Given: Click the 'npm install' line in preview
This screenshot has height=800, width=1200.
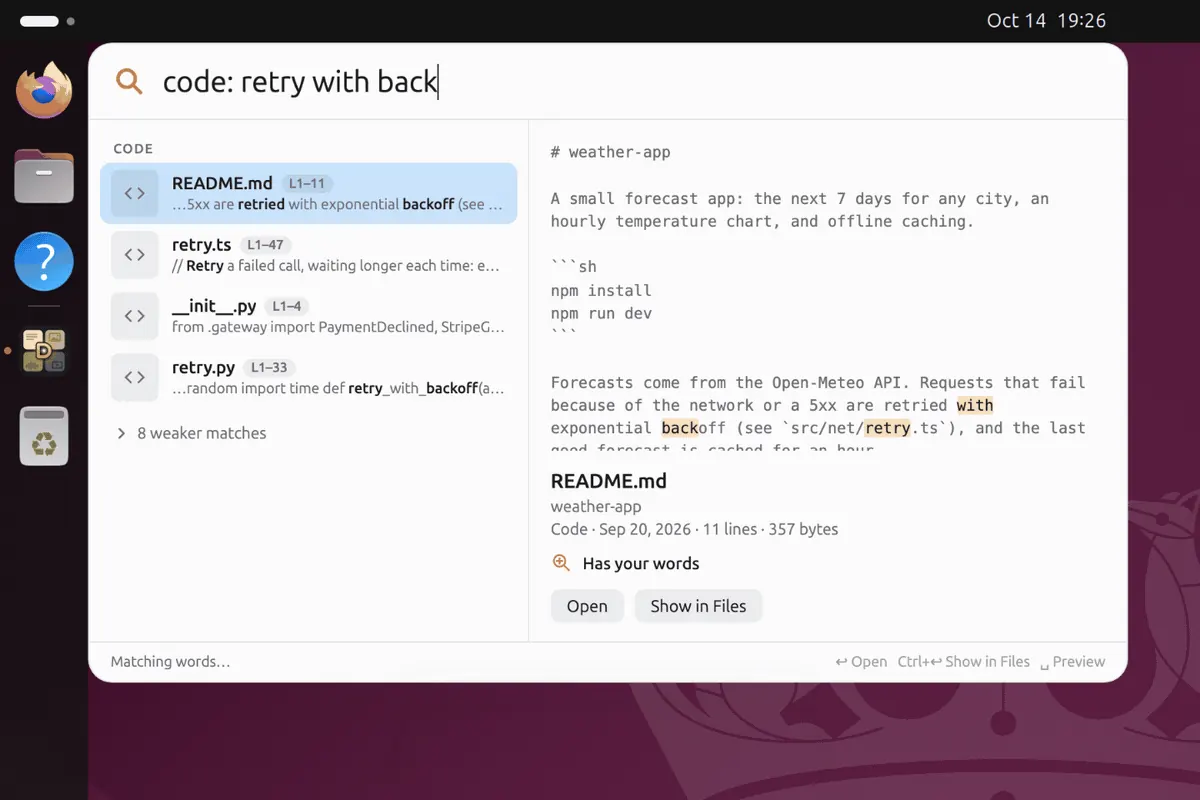Looking at the screenshot, I should [601, 291].
